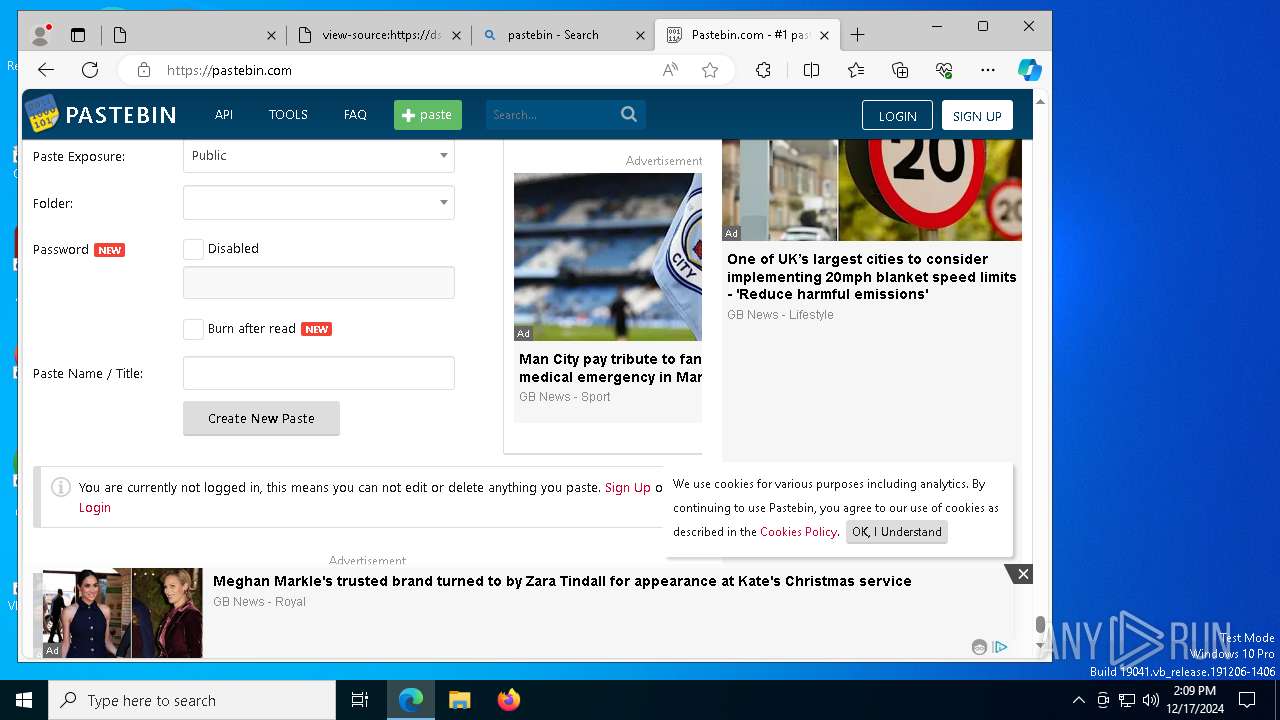Launch Firefox from the taskbar
The height and width of the screenshot is (720, 1280).
509,700
